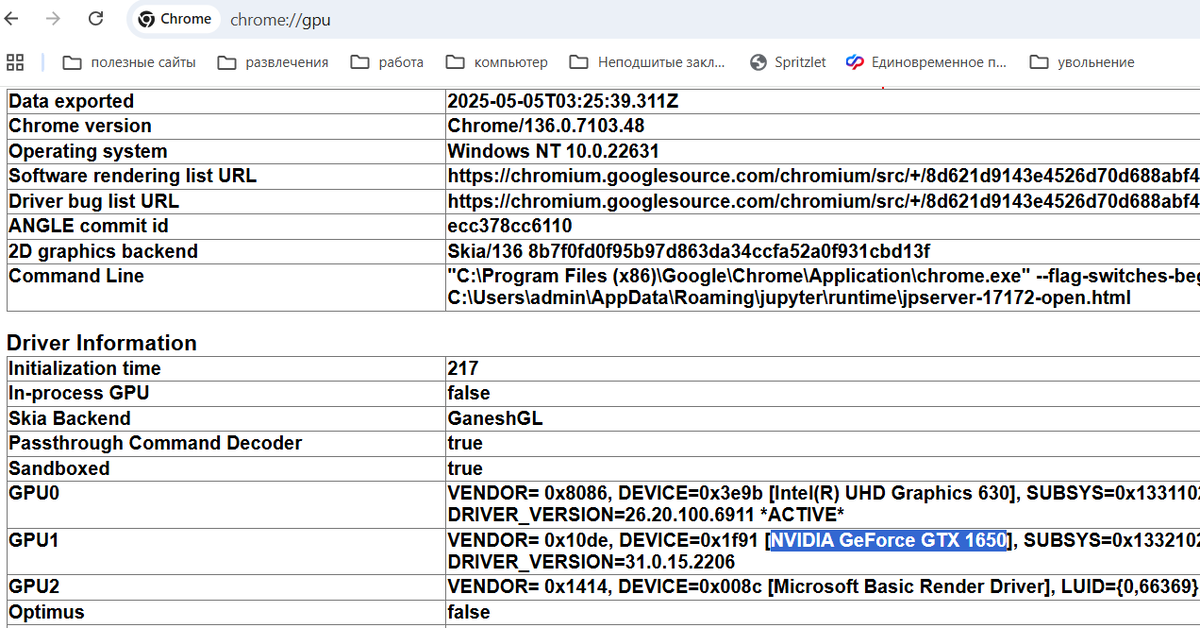Open the 'Единовременное п...' bookmark
The height and width of the screenshot is (628, 1200).
pyautogui.click(x=926, y=62)
